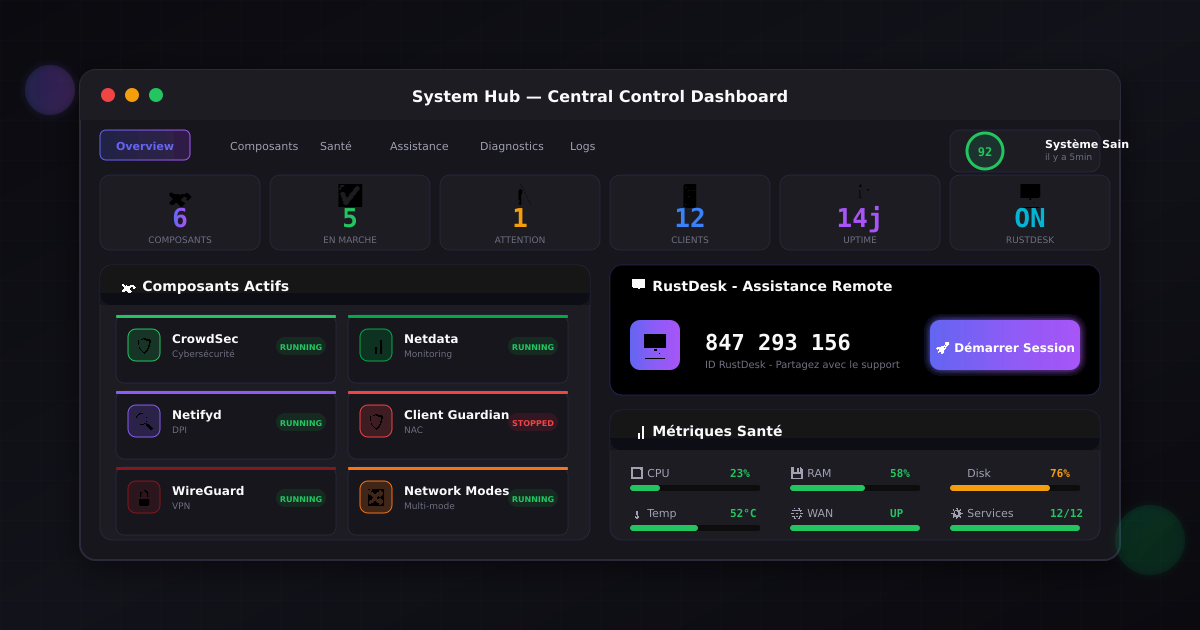1200x630 pixels.
Task: Click the purple RustDesk monitor icon
Action: point(655,344)
